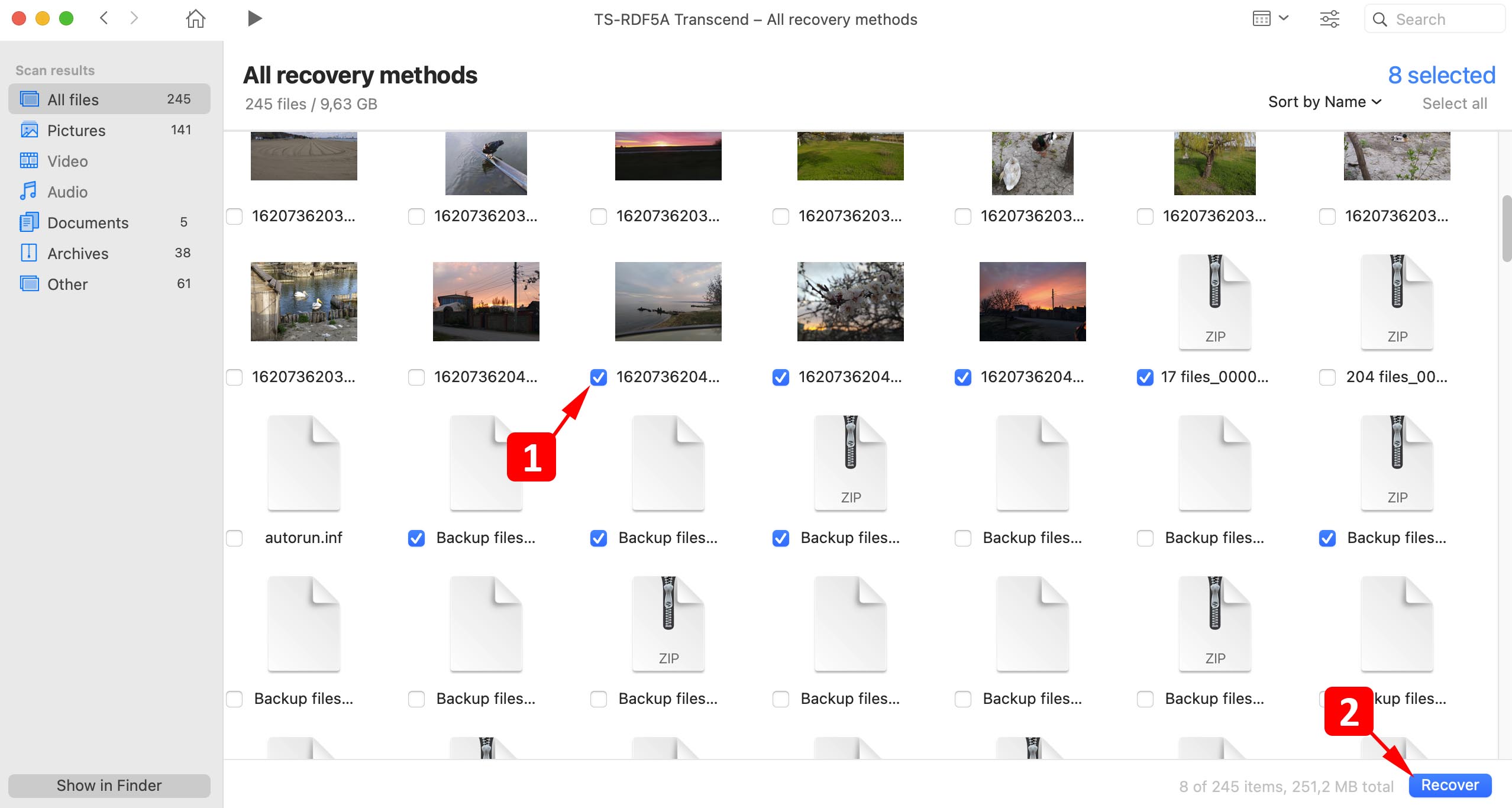The image size is (1512, 808).
Task: Select the blossoming branch thumbnail
Action: click(851, 302)
